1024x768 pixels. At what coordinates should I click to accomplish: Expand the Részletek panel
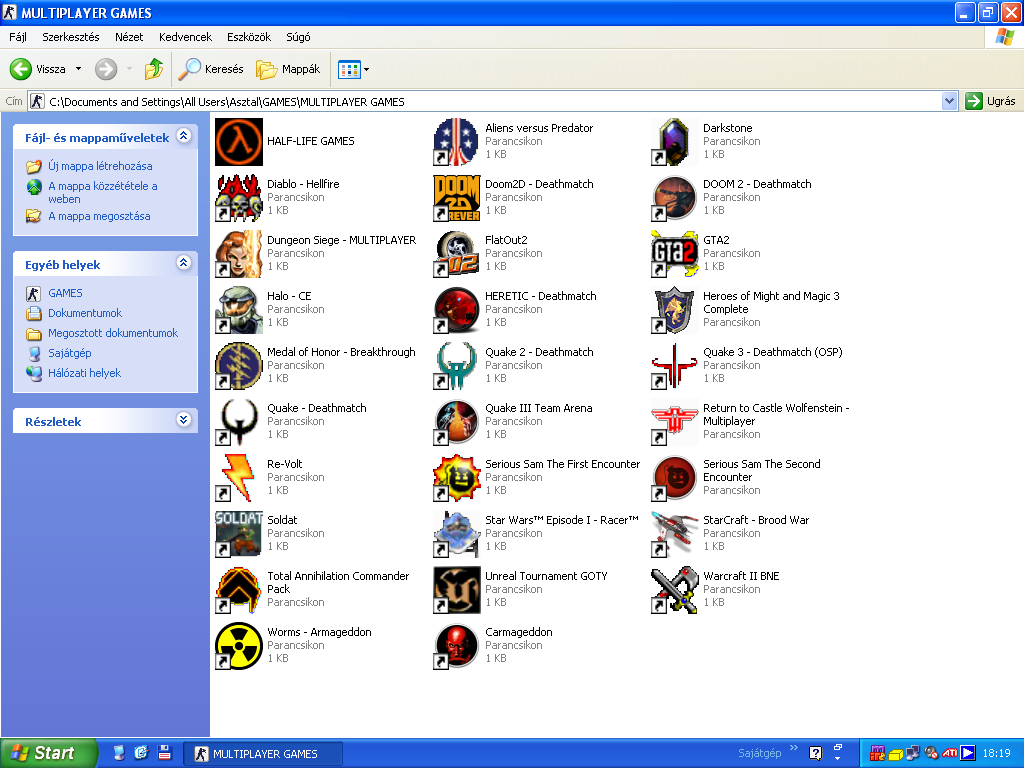point(184,420)
